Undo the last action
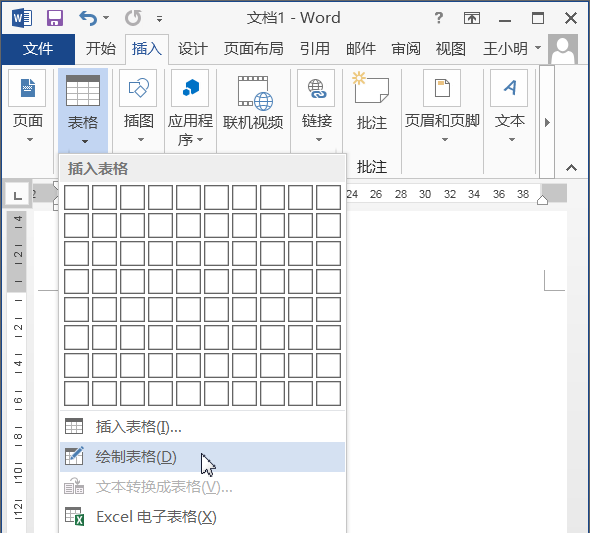Image resolution: width=590 pixels, height=533 pixels. [x=88, y=18]
